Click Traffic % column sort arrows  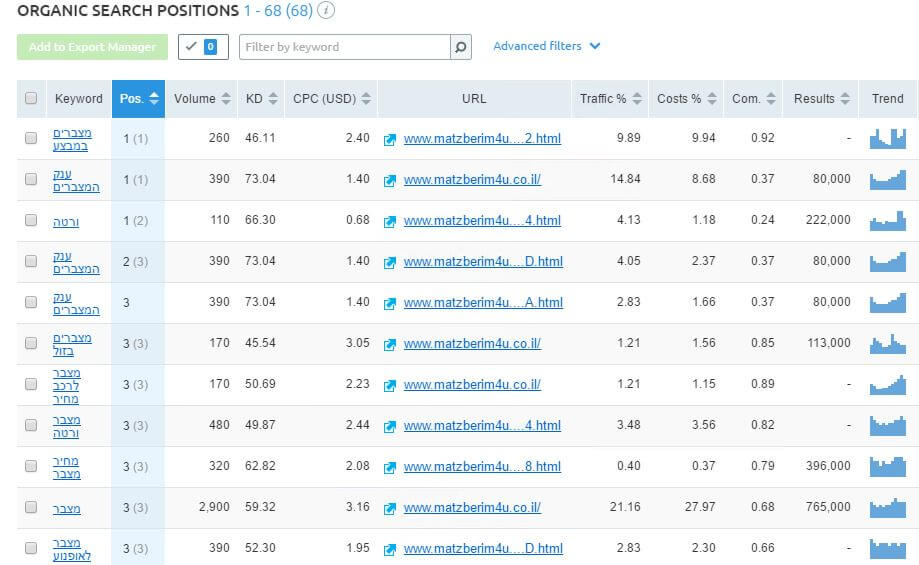pos(637,98)
